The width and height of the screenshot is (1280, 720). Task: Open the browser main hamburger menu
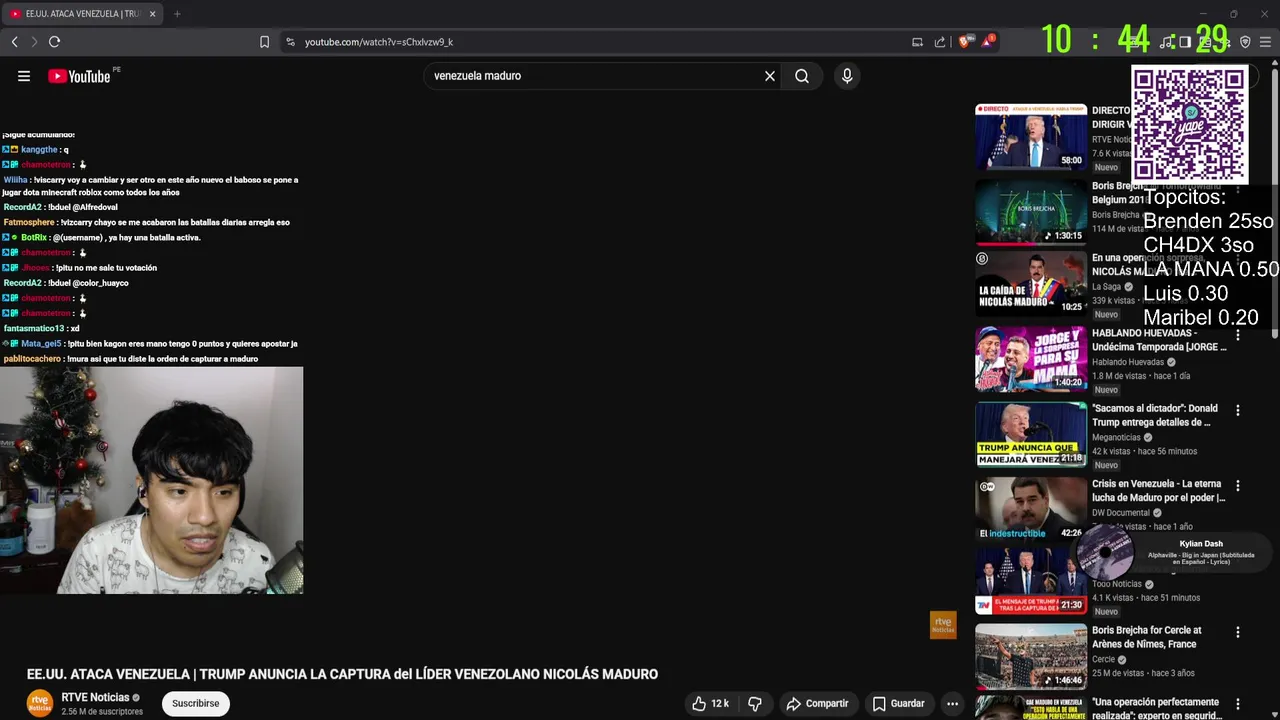click(x=1265, y=42)
